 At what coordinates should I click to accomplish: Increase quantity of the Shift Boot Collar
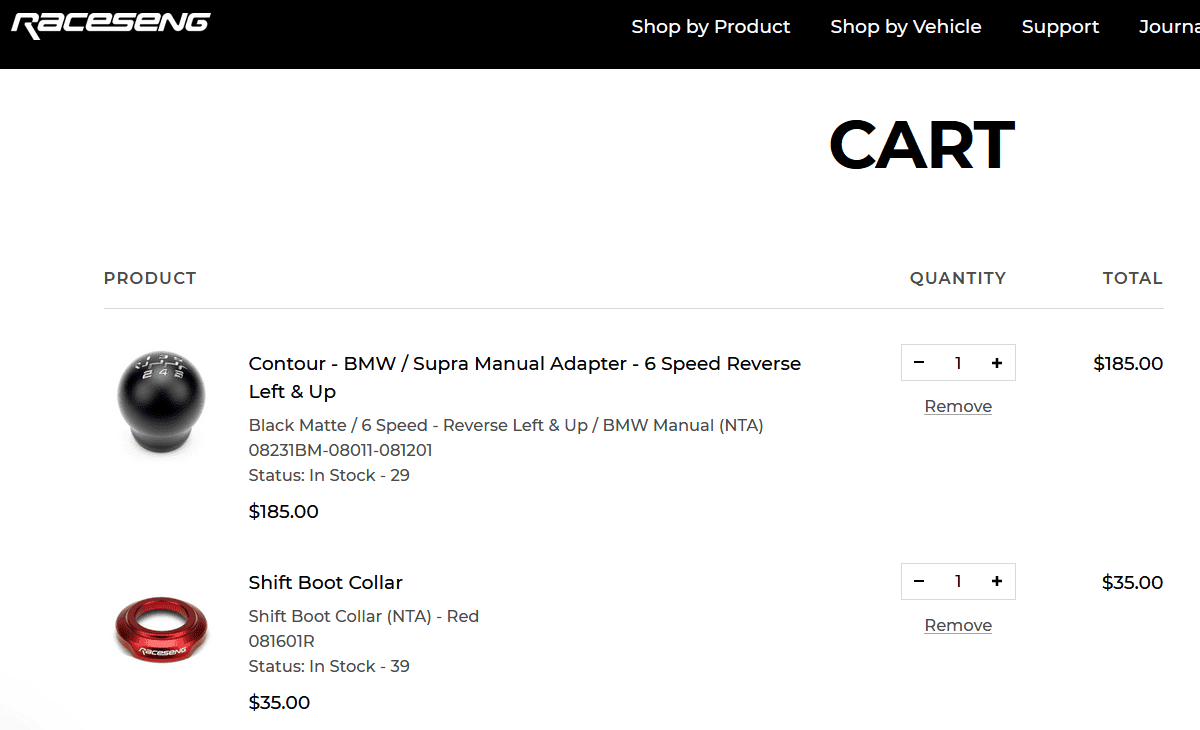click(997, 582)
